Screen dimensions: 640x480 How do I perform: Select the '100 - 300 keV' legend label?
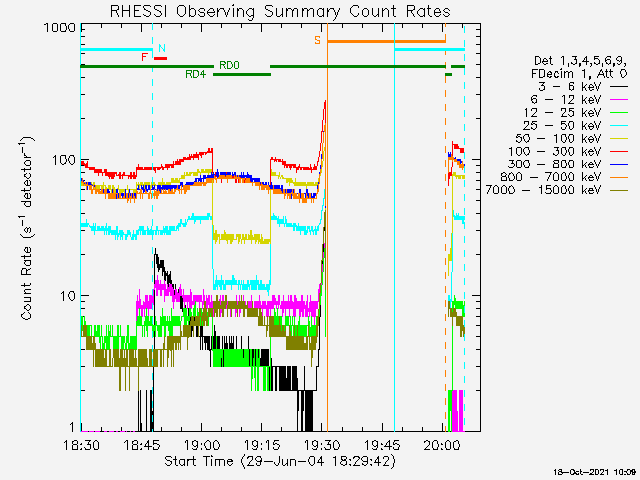coord(555,151)
